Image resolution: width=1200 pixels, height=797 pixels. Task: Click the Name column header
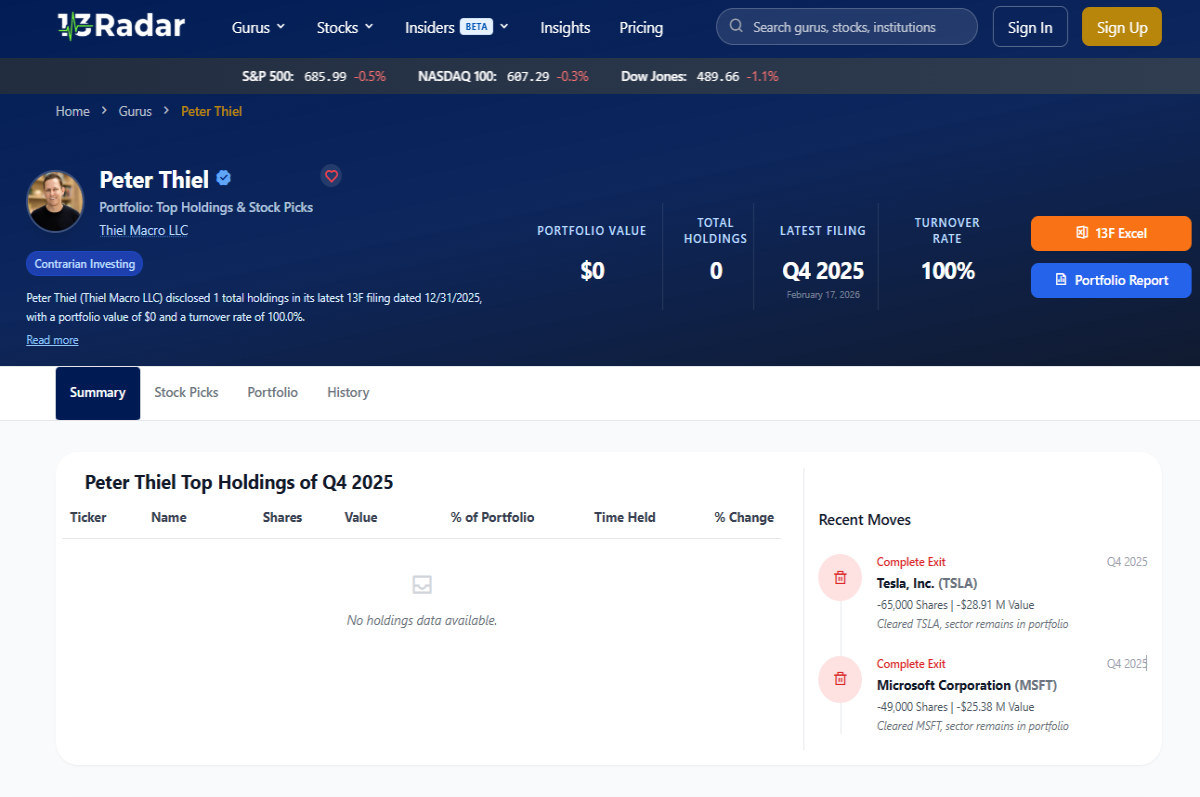[x=169, y=517]
